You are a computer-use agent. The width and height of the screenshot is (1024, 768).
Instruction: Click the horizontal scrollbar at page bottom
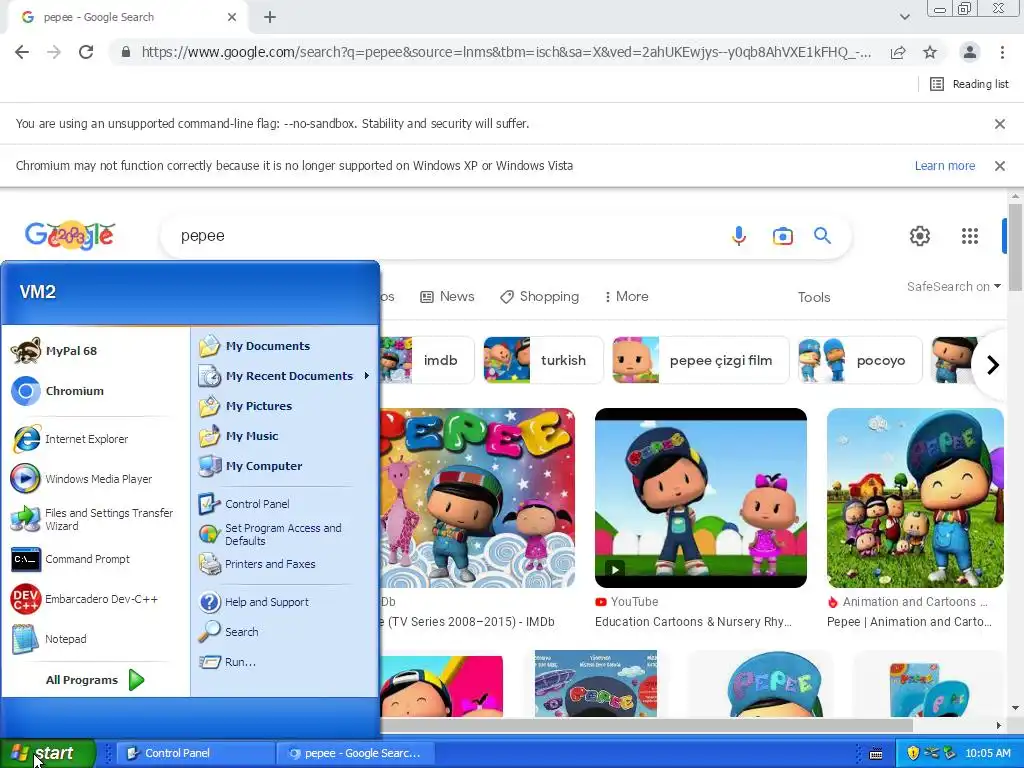tap(647, 725)
